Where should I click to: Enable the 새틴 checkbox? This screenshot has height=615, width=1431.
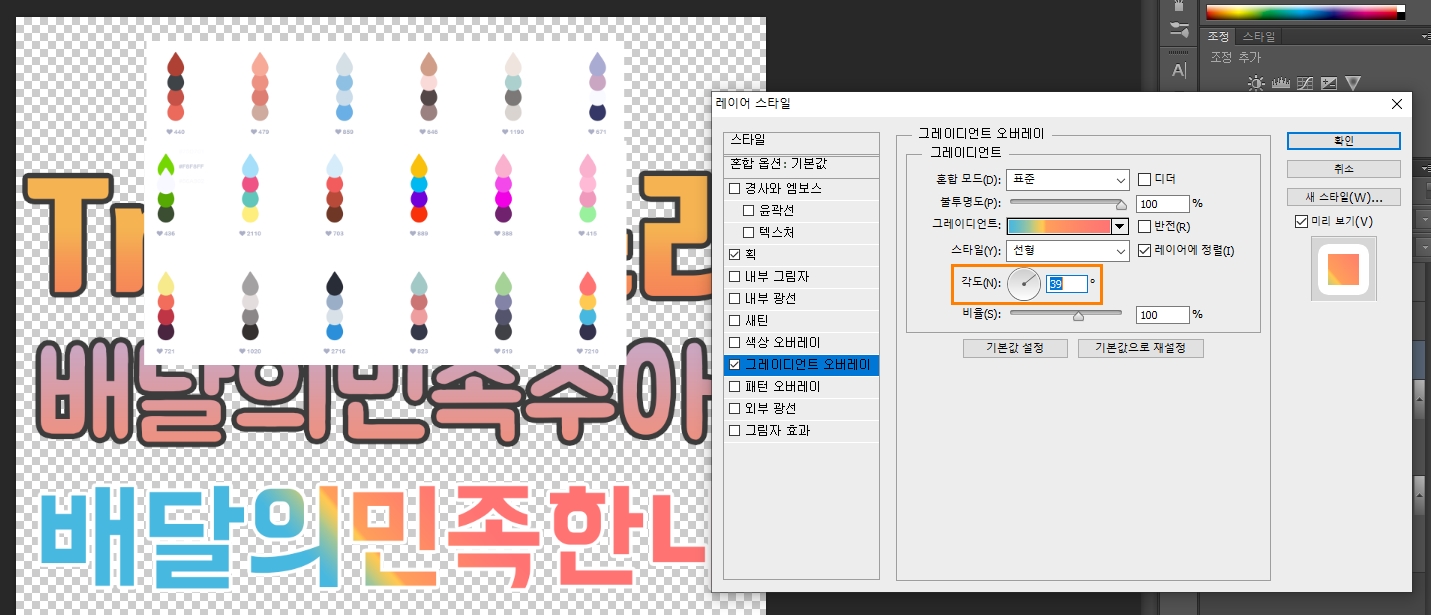point(735,320)
